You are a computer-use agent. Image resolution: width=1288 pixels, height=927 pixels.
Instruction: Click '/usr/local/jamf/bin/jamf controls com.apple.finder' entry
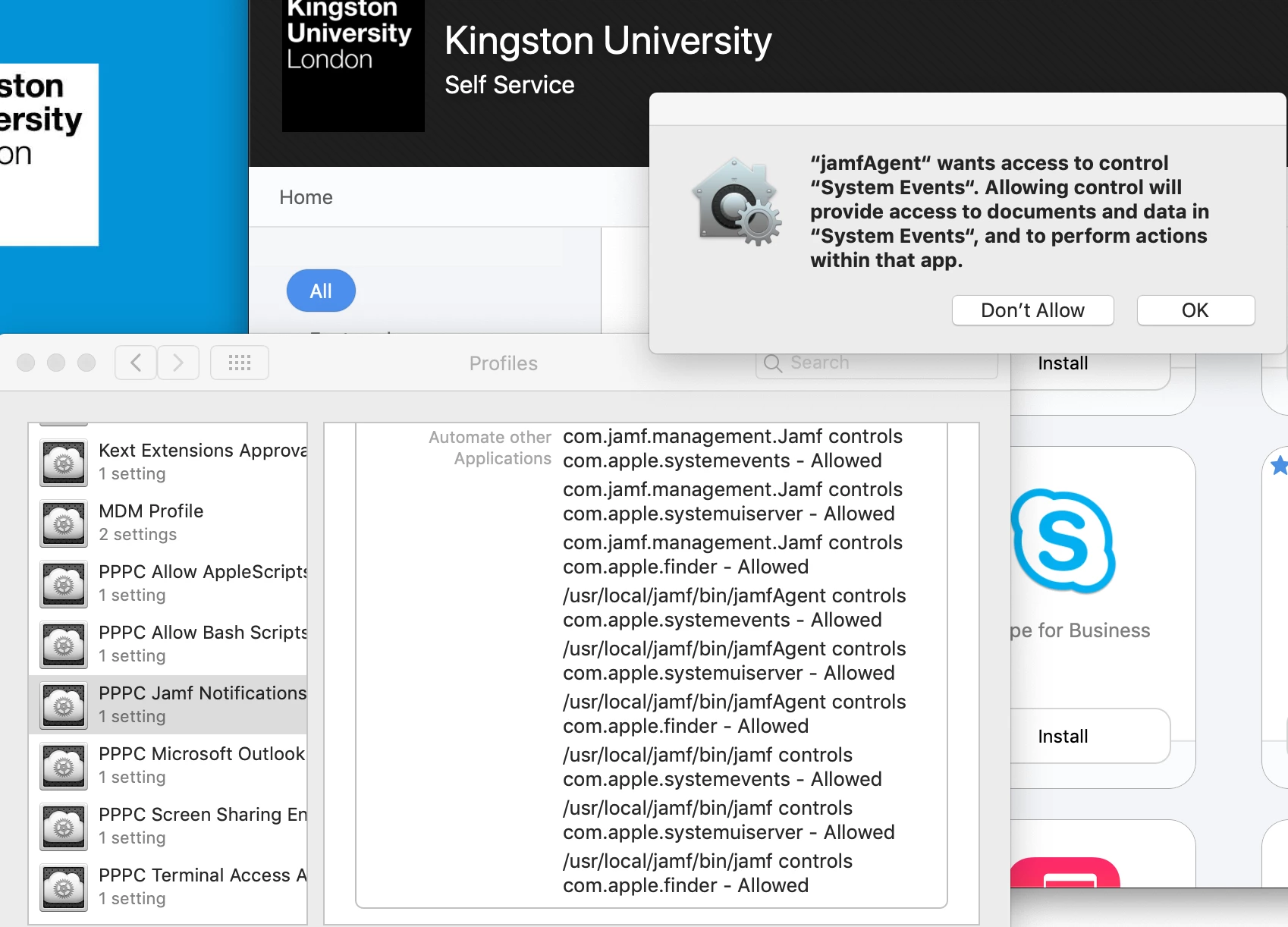708,873
